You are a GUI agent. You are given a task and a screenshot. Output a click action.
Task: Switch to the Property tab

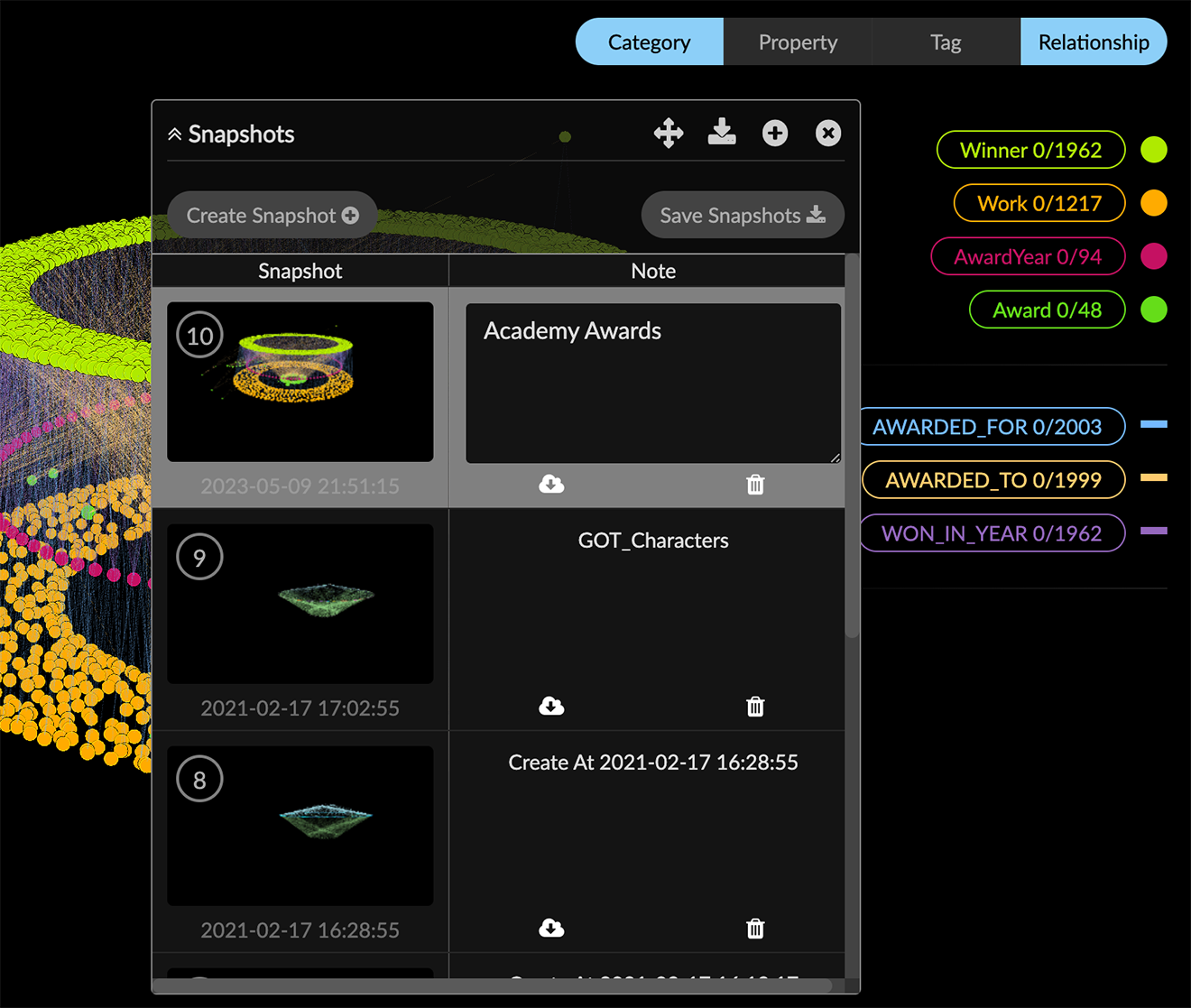coord(798,42)
